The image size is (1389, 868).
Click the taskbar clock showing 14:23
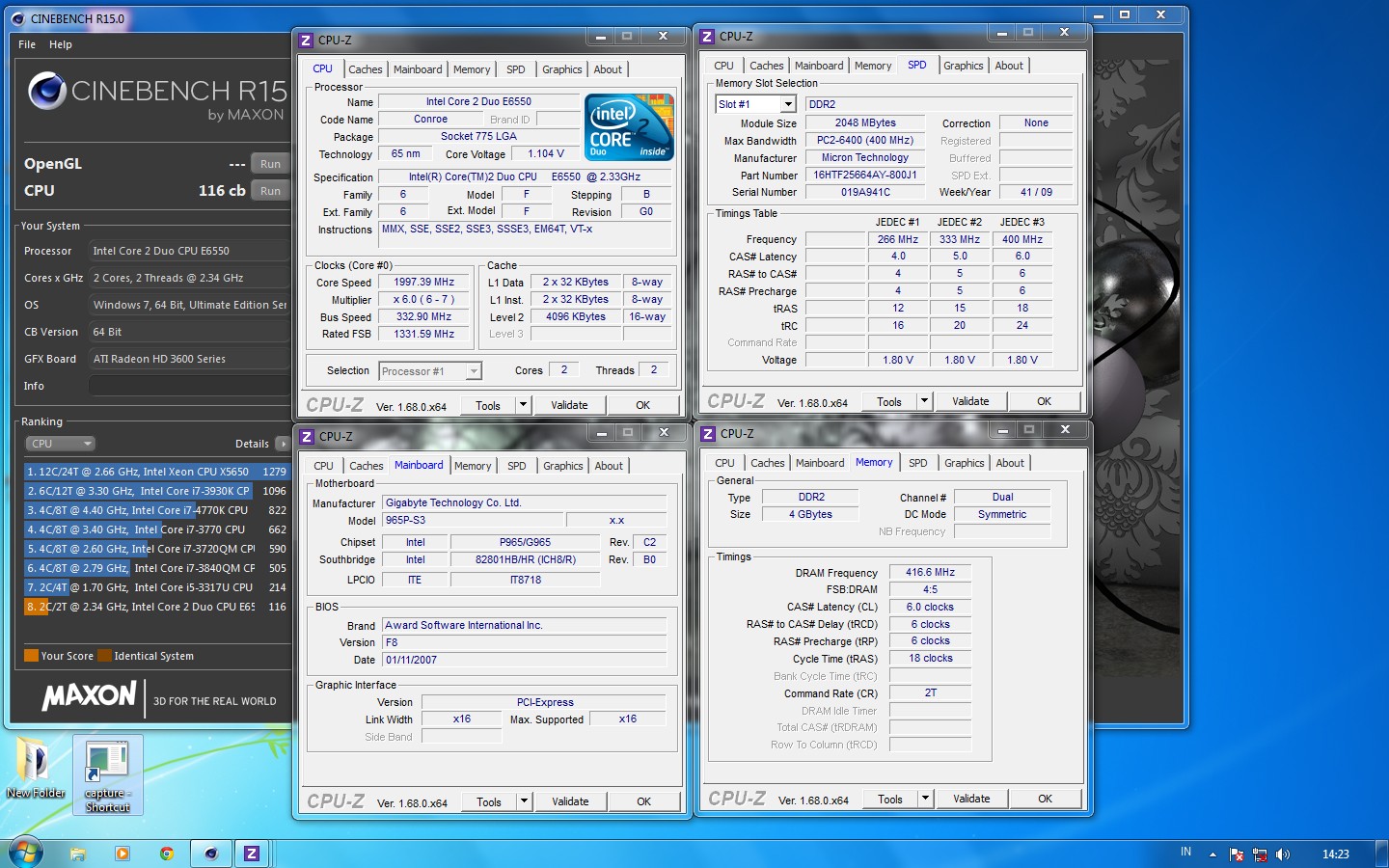click(1336, 854)
